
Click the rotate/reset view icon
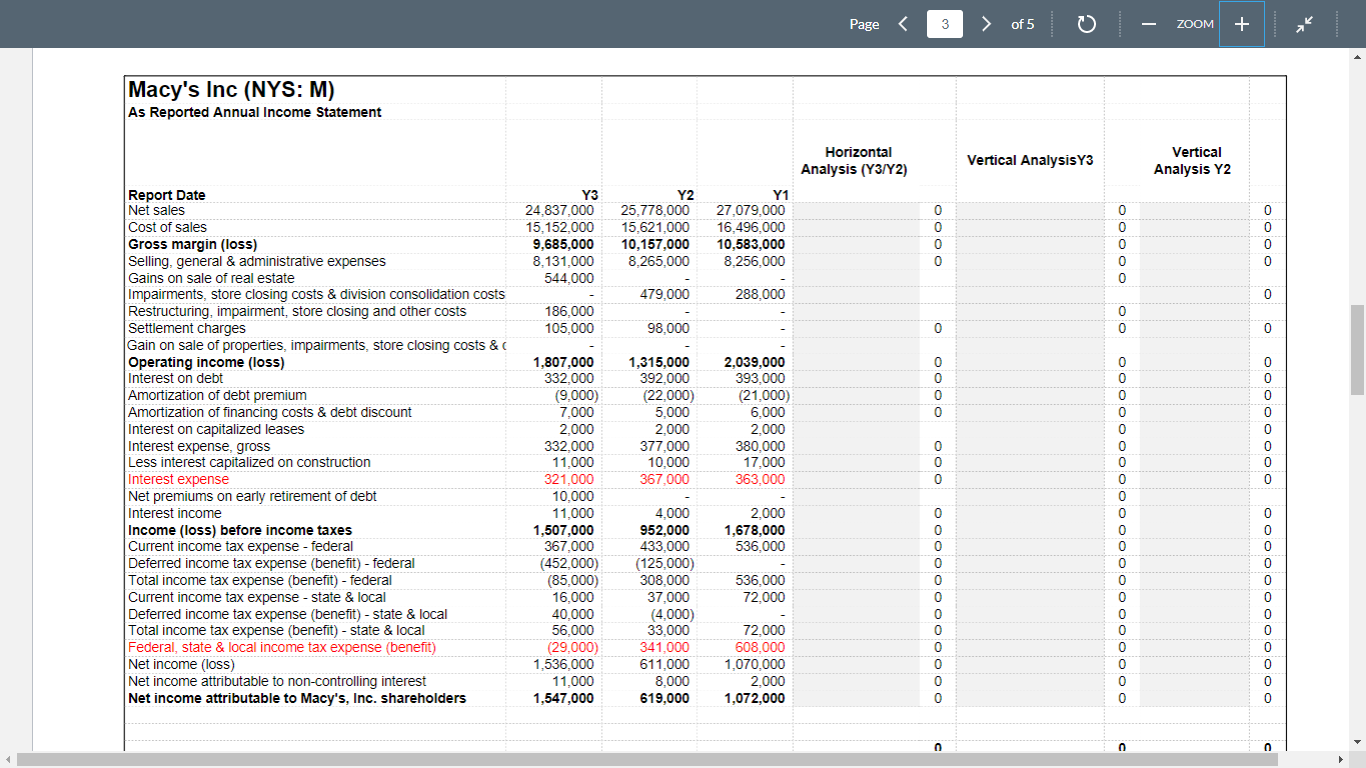(1087, 24)
